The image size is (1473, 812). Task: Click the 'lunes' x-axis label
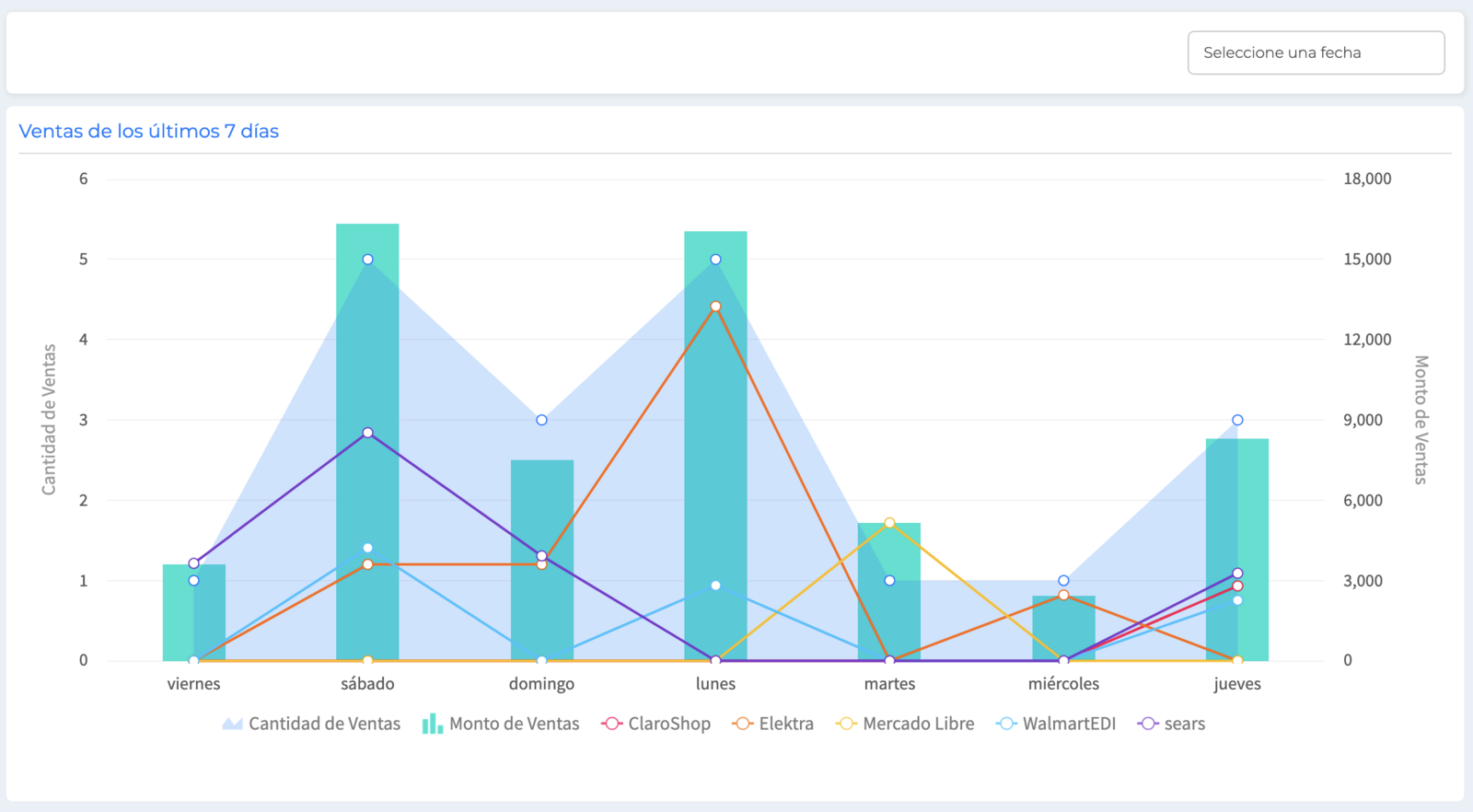(x=715, y=684)
